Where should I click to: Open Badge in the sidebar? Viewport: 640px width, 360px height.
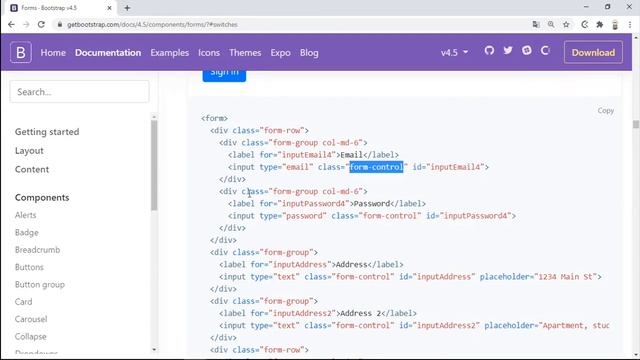pos(27,233)
